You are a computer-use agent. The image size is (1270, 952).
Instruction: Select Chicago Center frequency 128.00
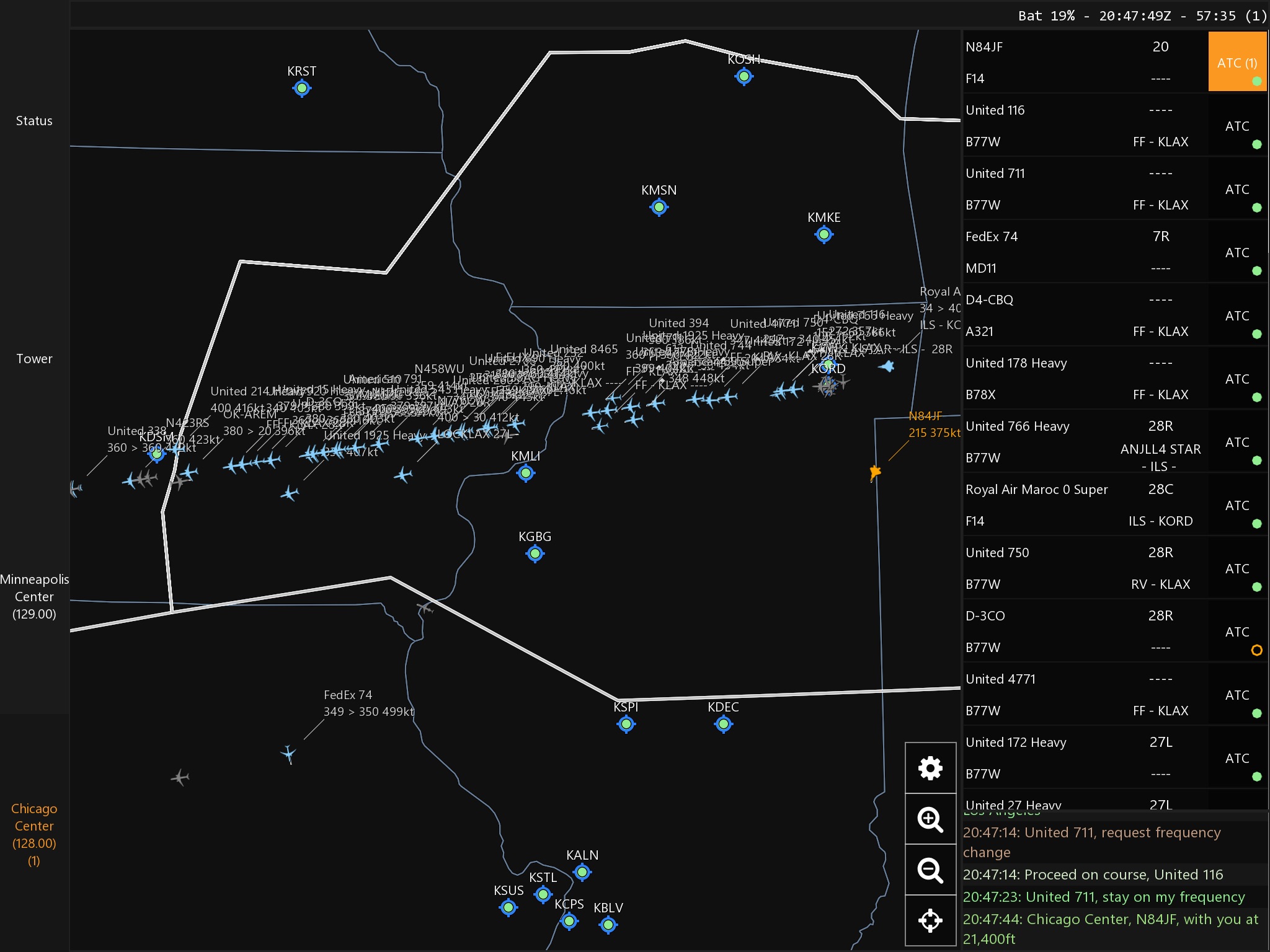coord(34,834)
